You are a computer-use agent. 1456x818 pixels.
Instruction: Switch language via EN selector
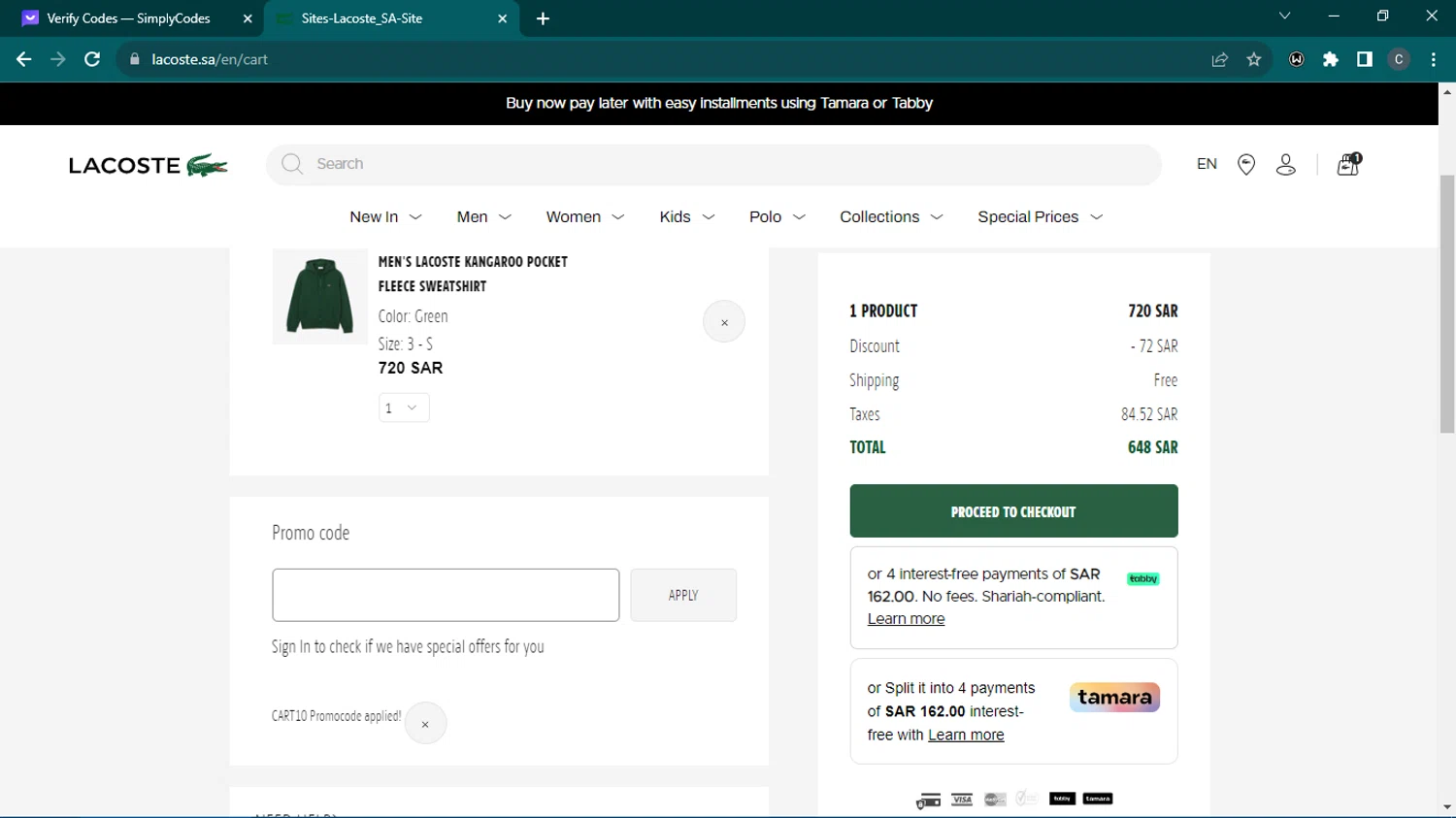click(x=1207, y=164)
